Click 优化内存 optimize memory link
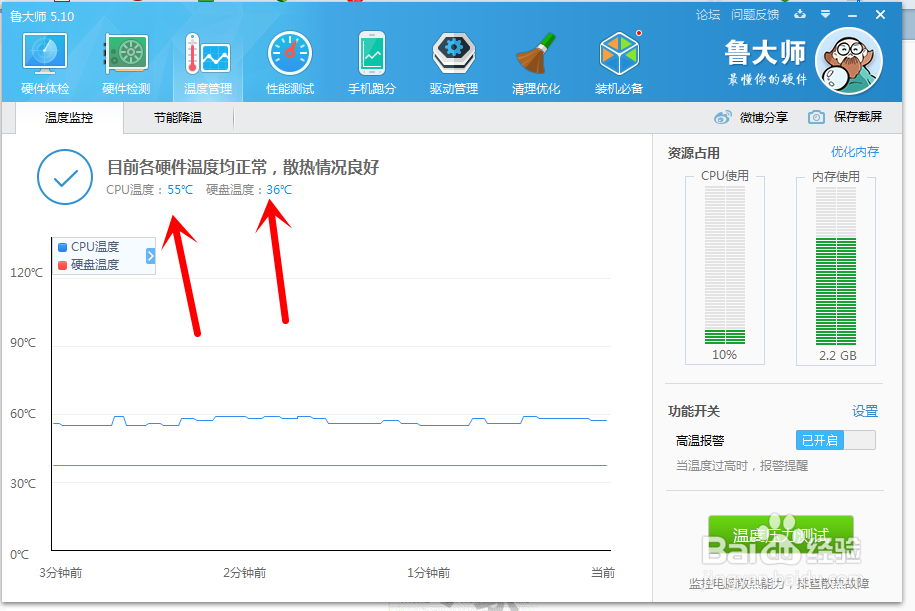Image resolution: width=915 pixels, height=611 pixels. (x=855, y=152)
